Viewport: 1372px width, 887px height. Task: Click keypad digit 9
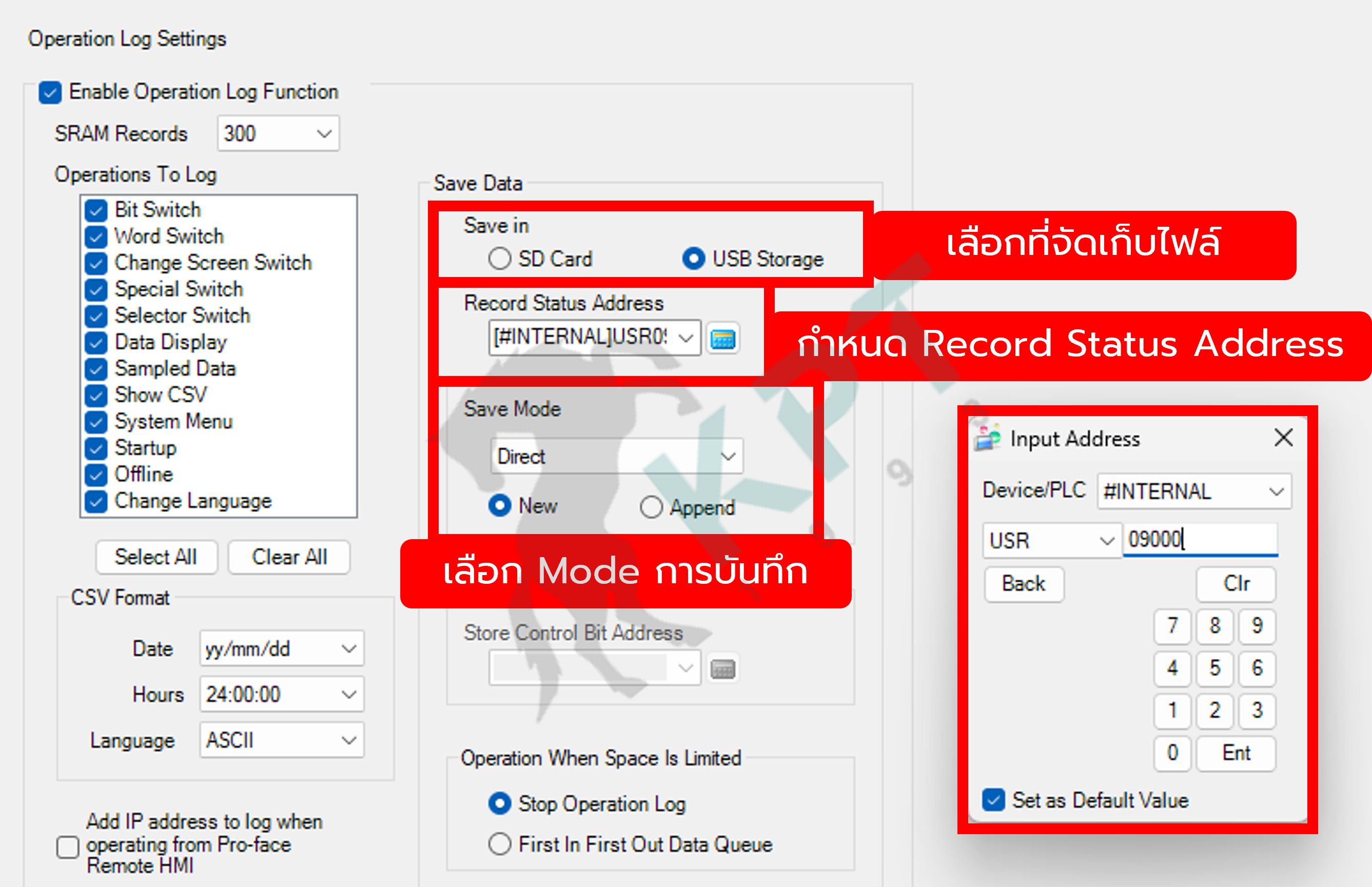[x=1258, y=626]
